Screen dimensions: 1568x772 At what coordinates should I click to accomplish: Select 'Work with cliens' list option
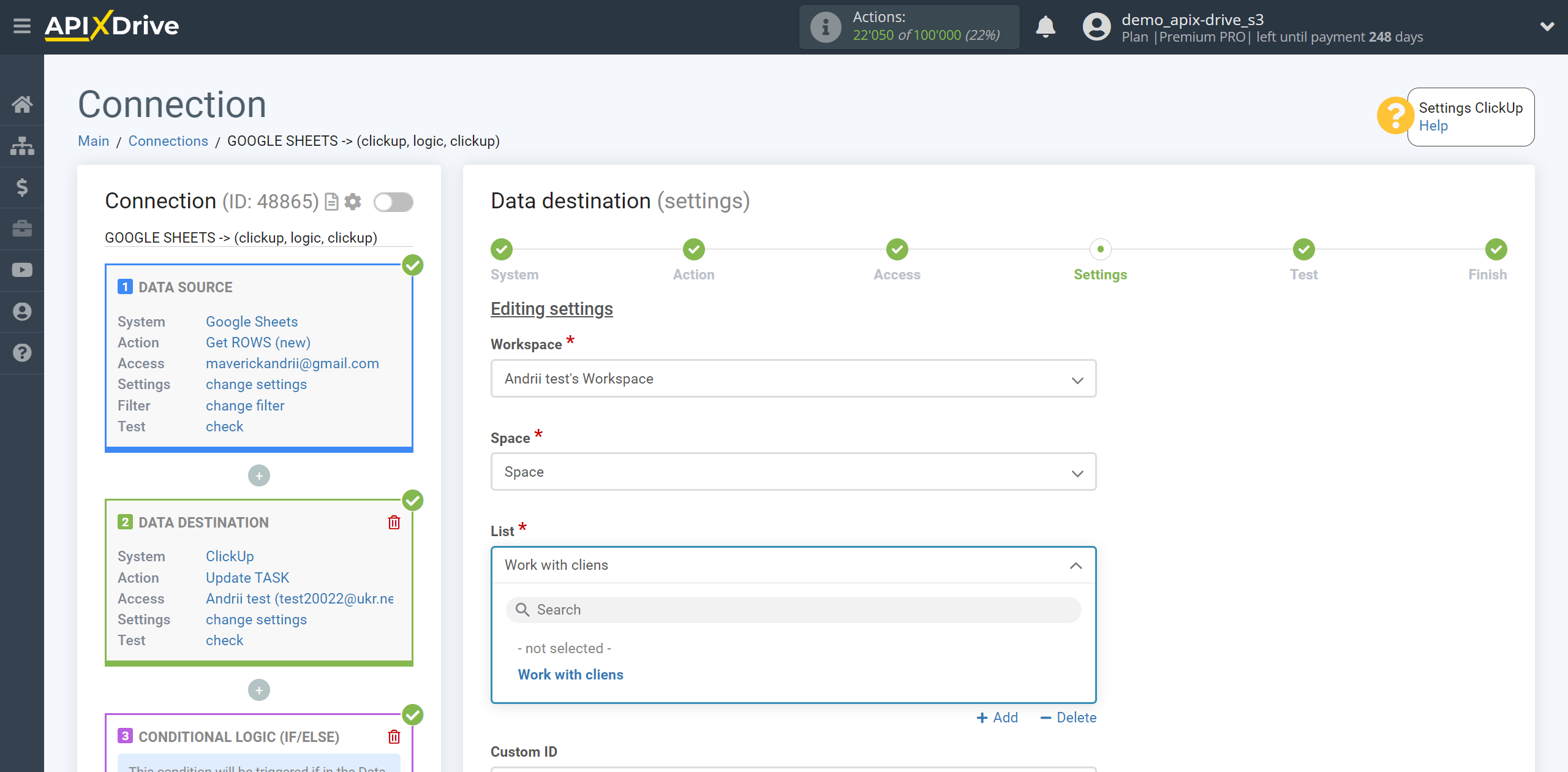point(571,675)
